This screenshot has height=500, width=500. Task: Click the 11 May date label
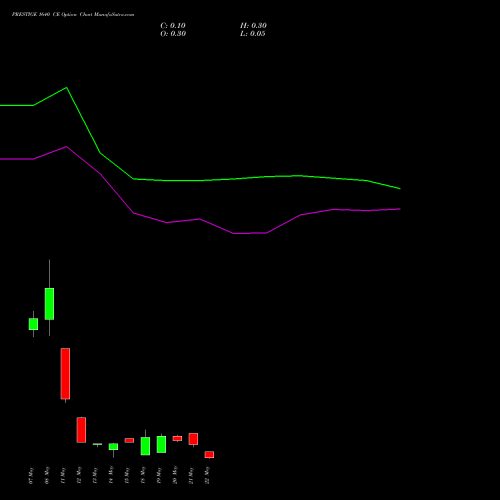[63, 476]
